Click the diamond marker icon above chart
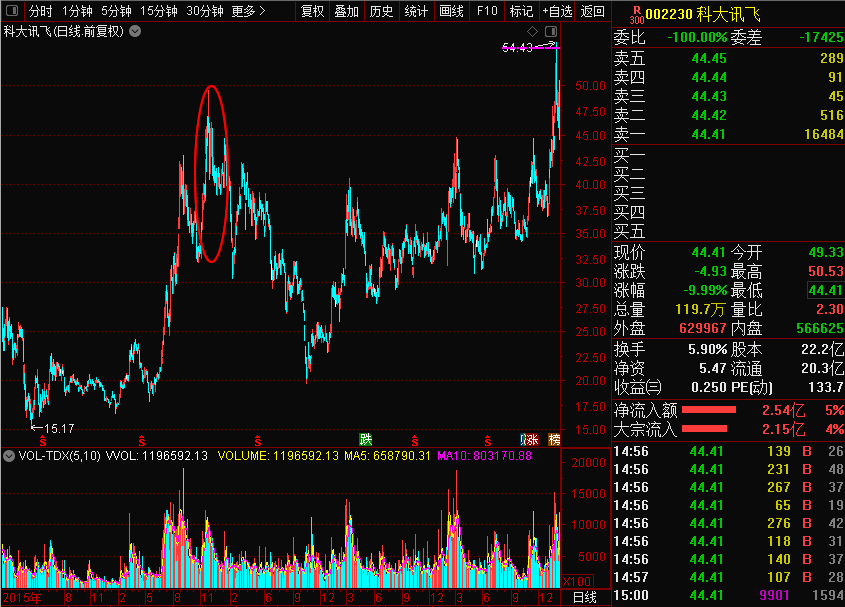Viewport: 845px width, 607px height. tap(533, 31)
